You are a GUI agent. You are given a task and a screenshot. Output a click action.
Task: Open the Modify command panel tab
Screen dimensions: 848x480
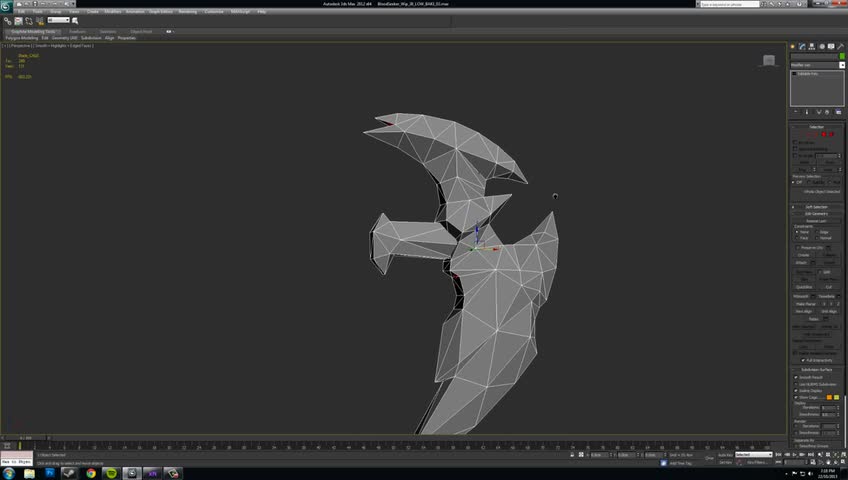coord(803,47)
